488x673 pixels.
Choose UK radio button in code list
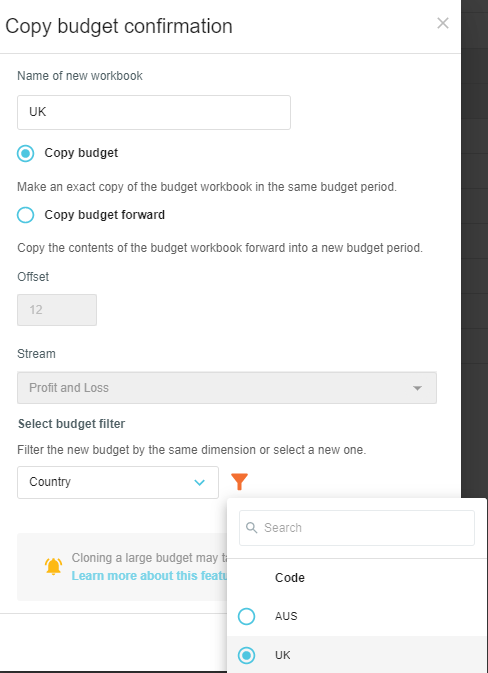246,655
